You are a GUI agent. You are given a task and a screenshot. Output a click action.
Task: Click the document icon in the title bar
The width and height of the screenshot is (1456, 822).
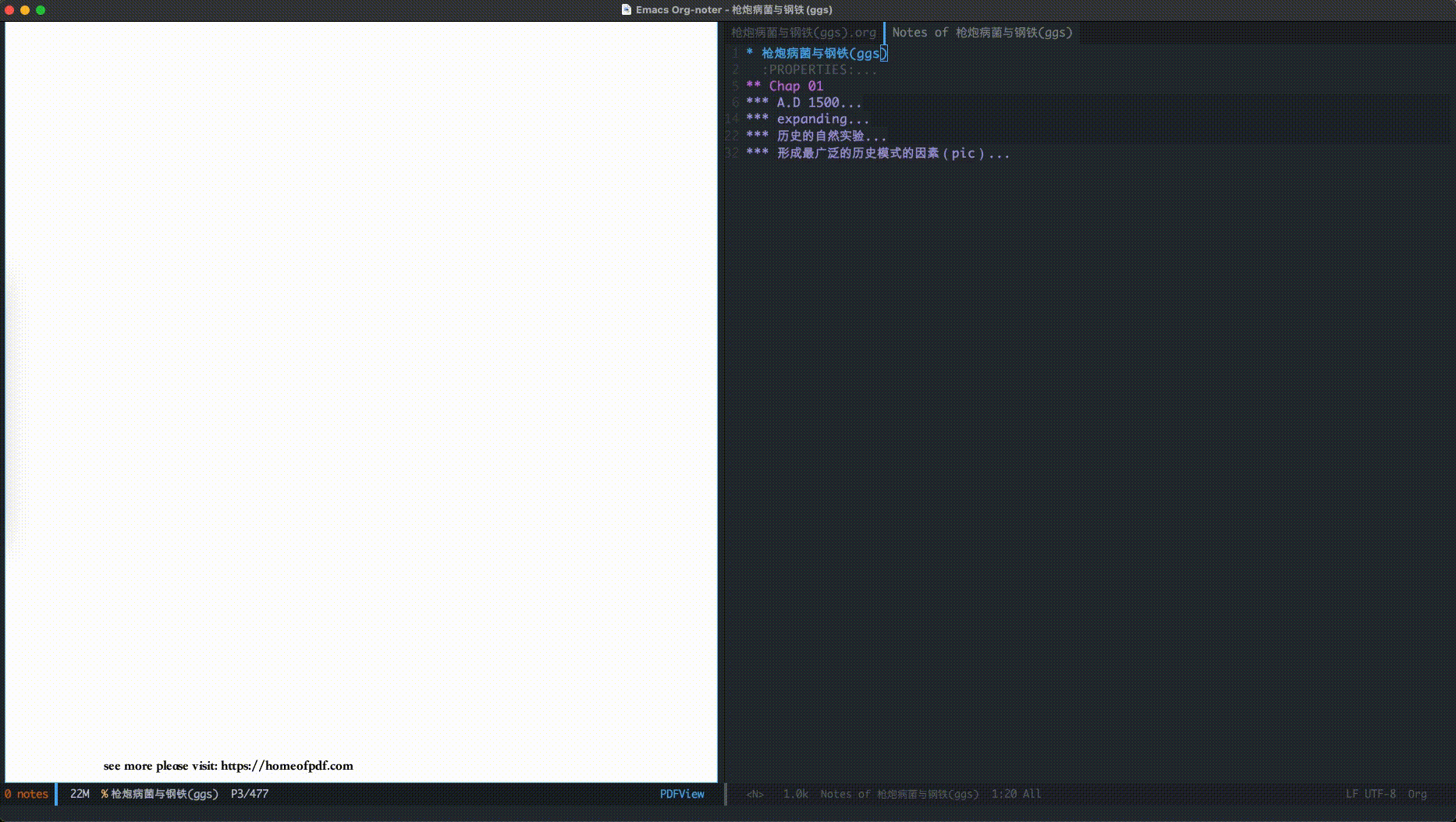[626, 9]
